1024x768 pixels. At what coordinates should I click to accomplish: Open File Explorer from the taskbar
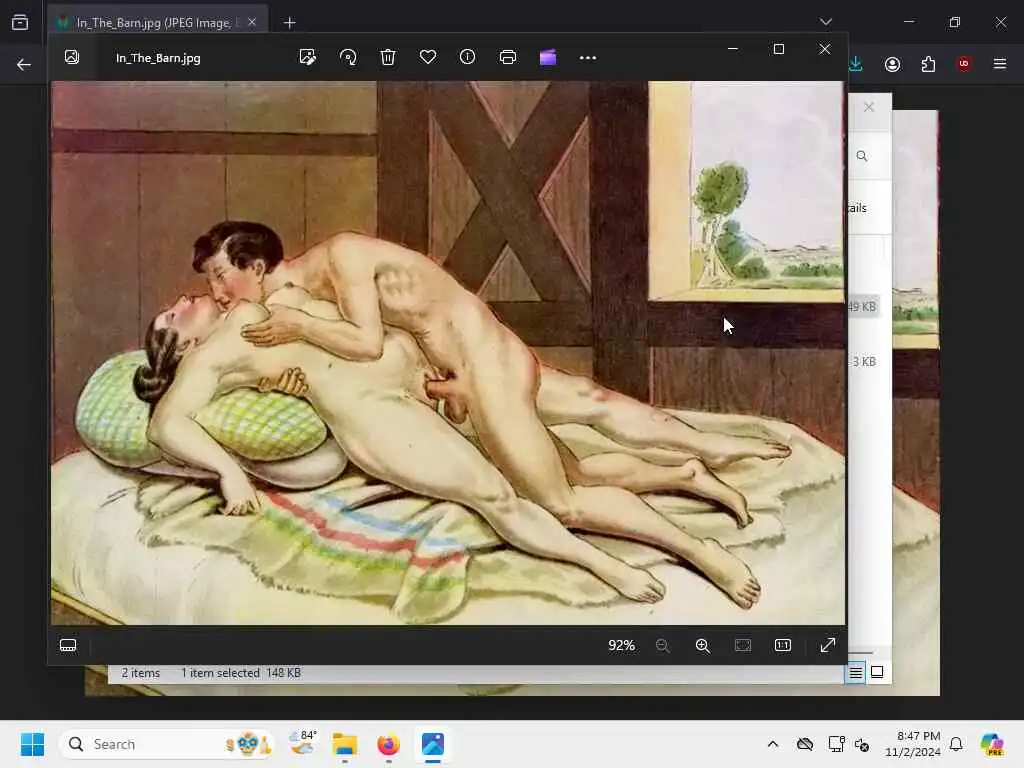[x=345, y=744]
